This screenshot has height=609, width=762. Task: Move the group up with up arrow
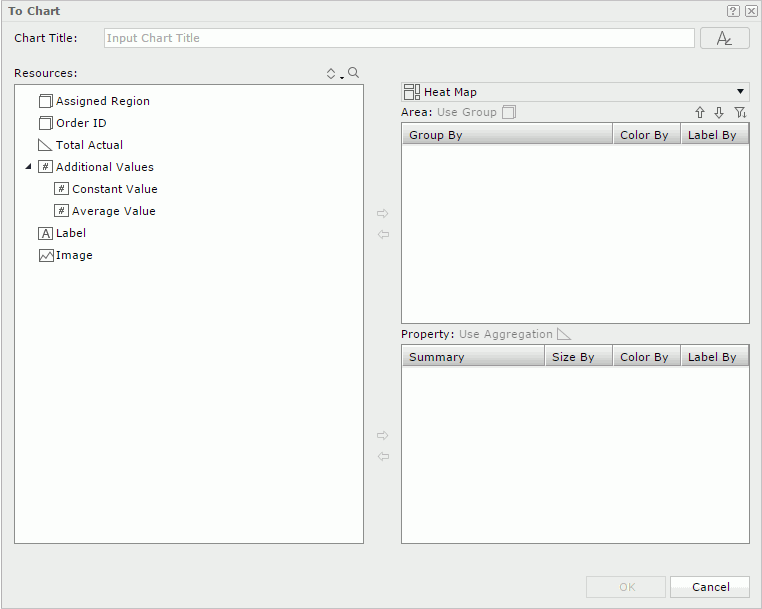[699, 113]
